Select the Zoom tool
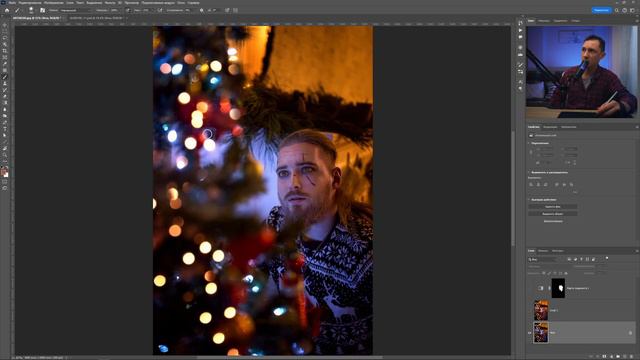This screenshot has height=360, width=640. (5, 155)
